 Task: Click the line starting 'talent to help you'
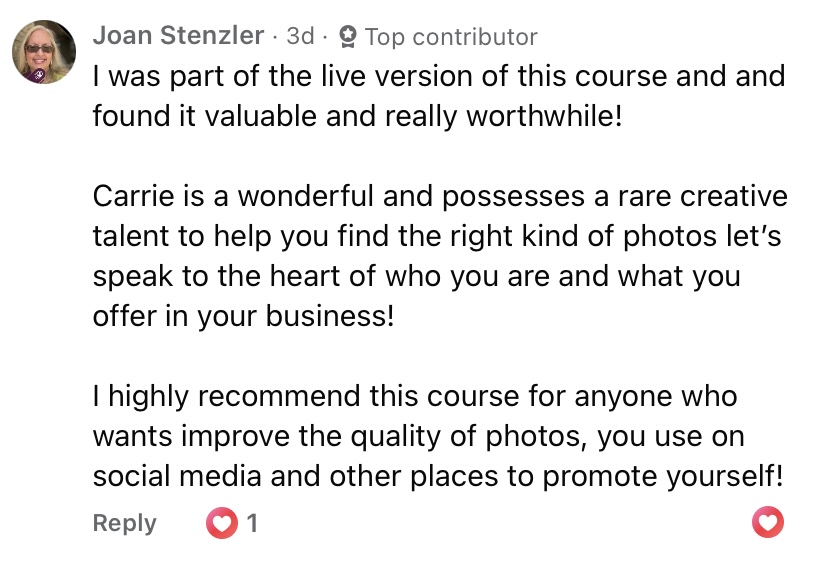pos(438,236)
